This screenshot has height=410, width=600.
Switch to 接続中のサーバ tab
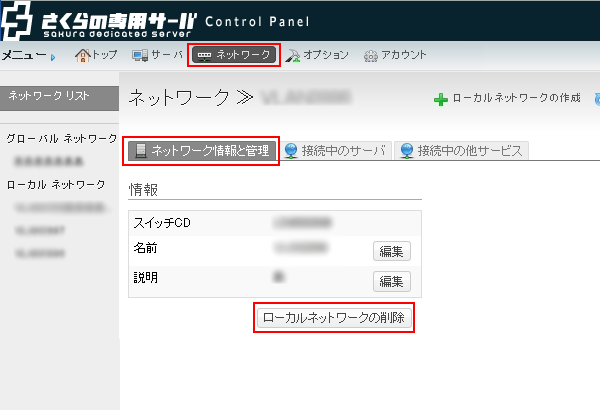click(x=336, y=150)
